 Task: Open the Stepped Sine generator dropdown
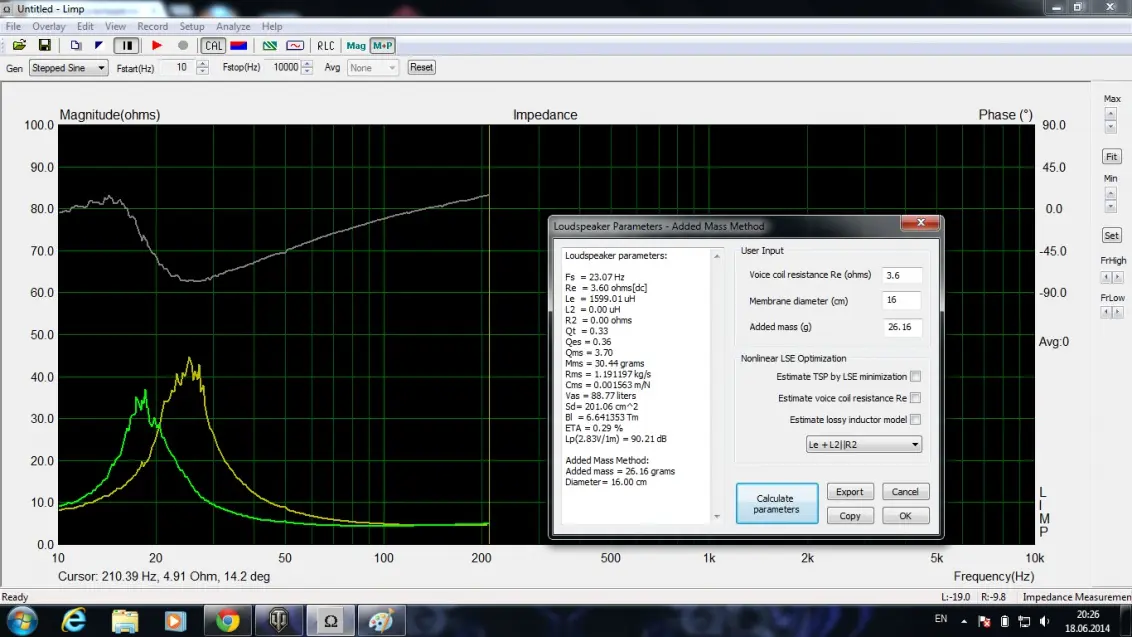tap(67, 68)
